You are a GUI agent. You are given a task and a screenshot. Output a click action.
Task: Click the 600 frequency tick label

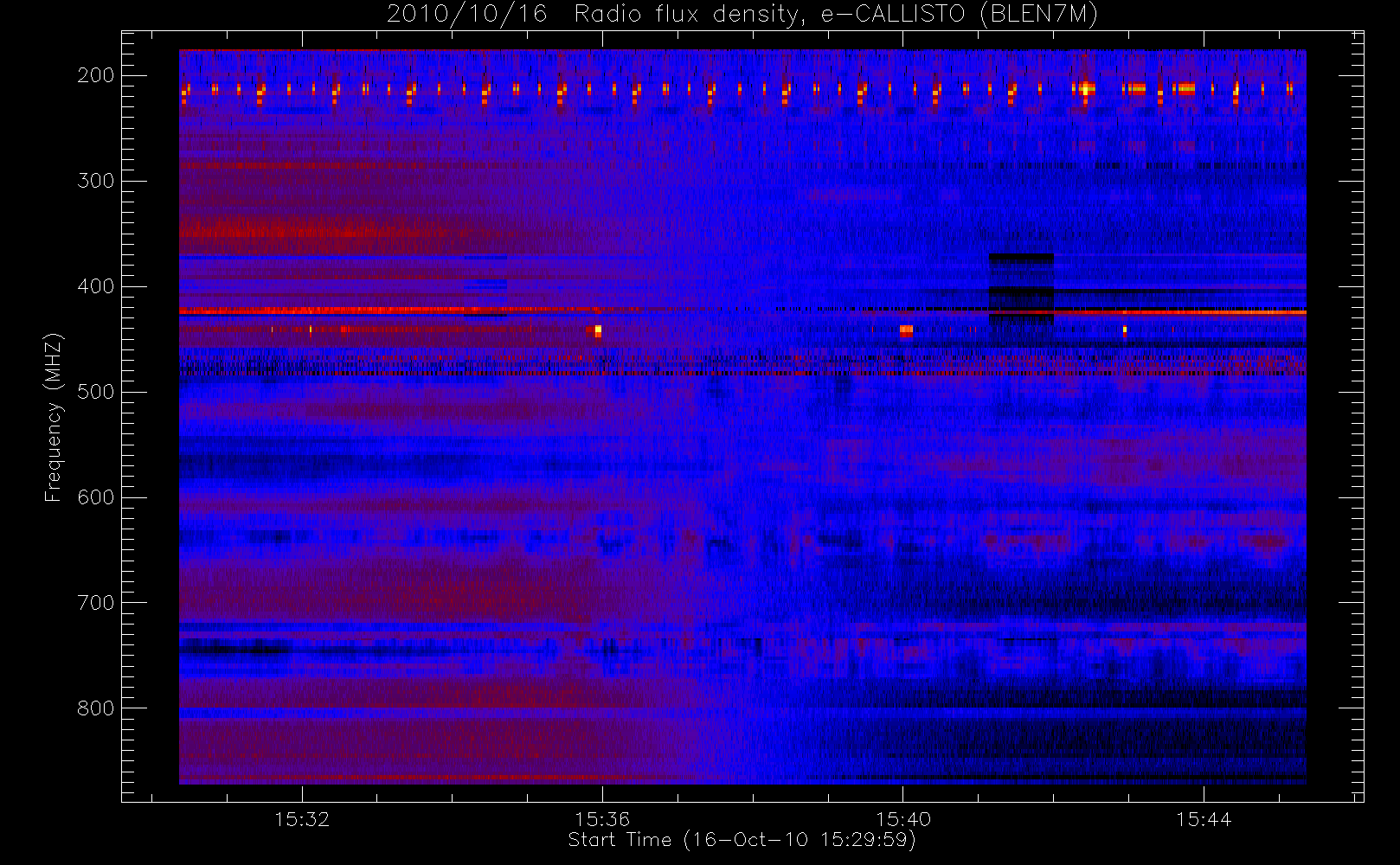(96, 497)
